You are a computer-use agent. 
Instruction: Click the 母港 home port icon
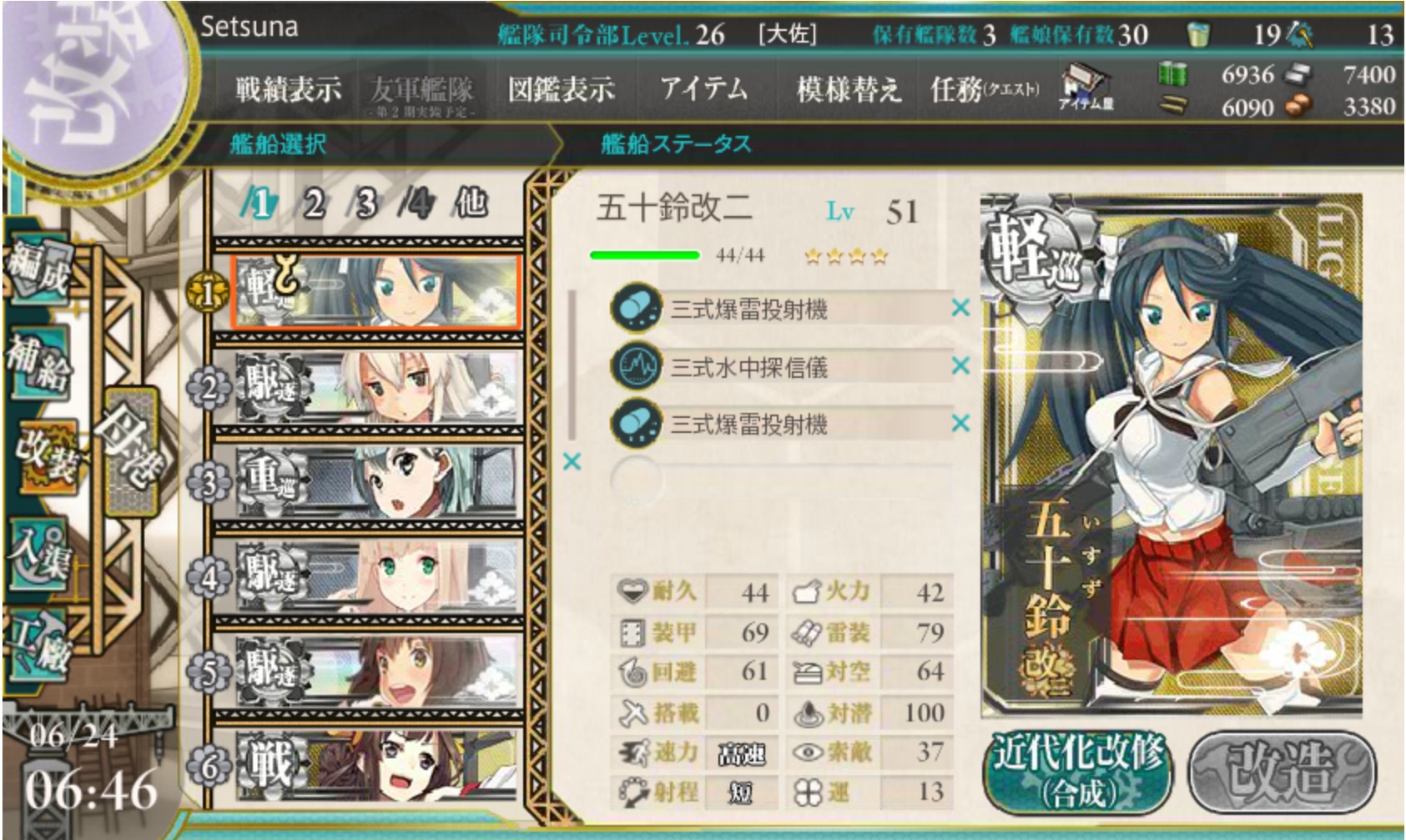coord(131,450)
